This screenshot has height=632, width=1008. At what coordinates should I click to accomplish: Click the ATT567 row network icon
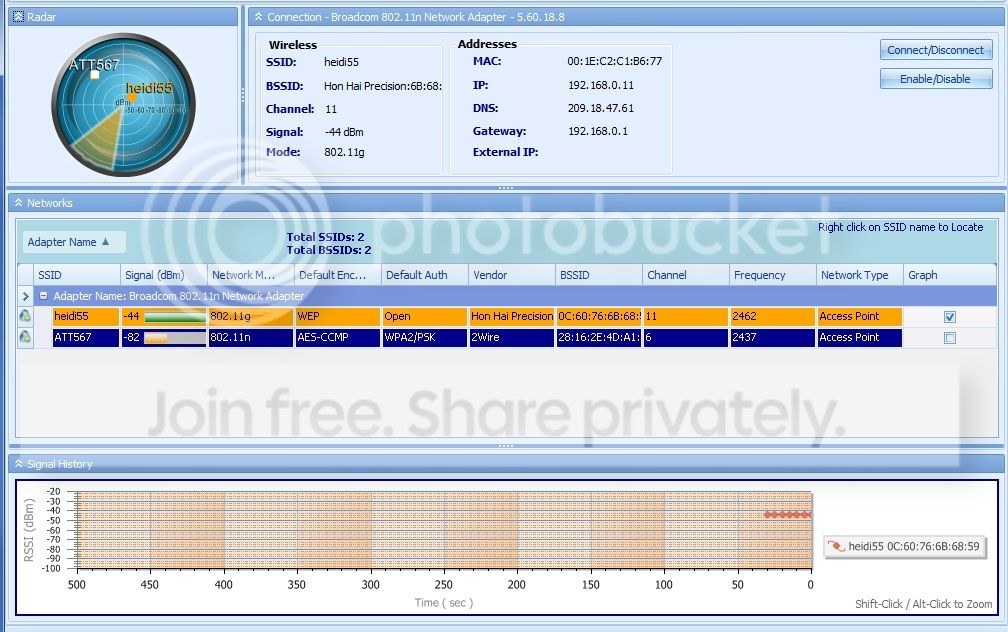[x=25, y=336]
